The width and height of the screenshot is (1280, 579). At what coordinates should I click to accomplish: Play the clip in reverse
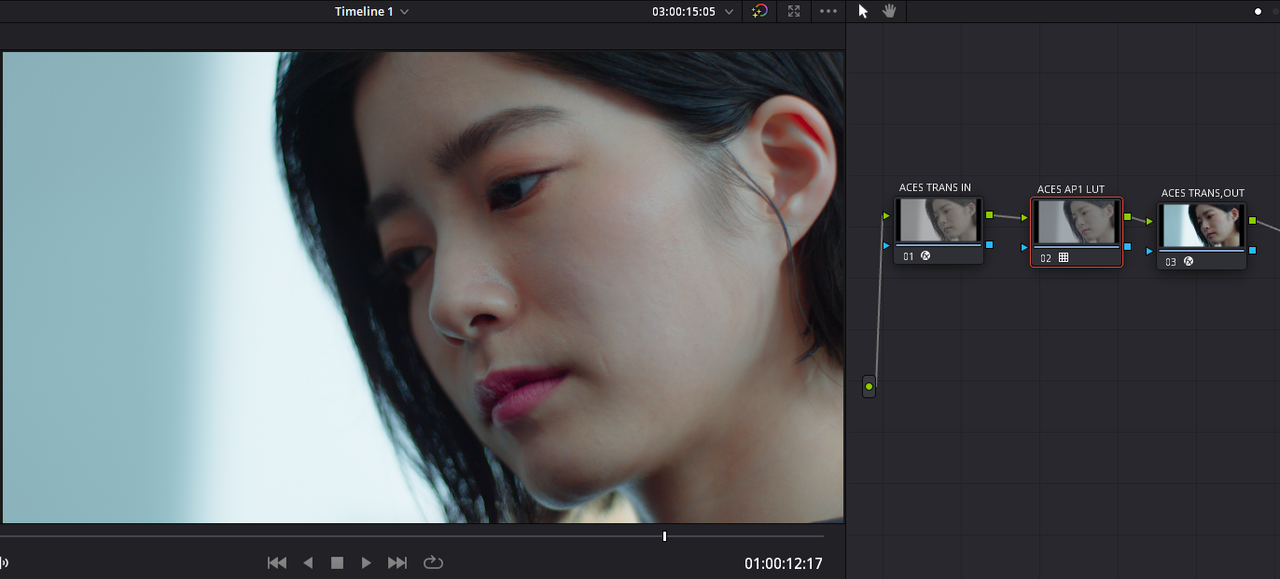pos(308,563)
